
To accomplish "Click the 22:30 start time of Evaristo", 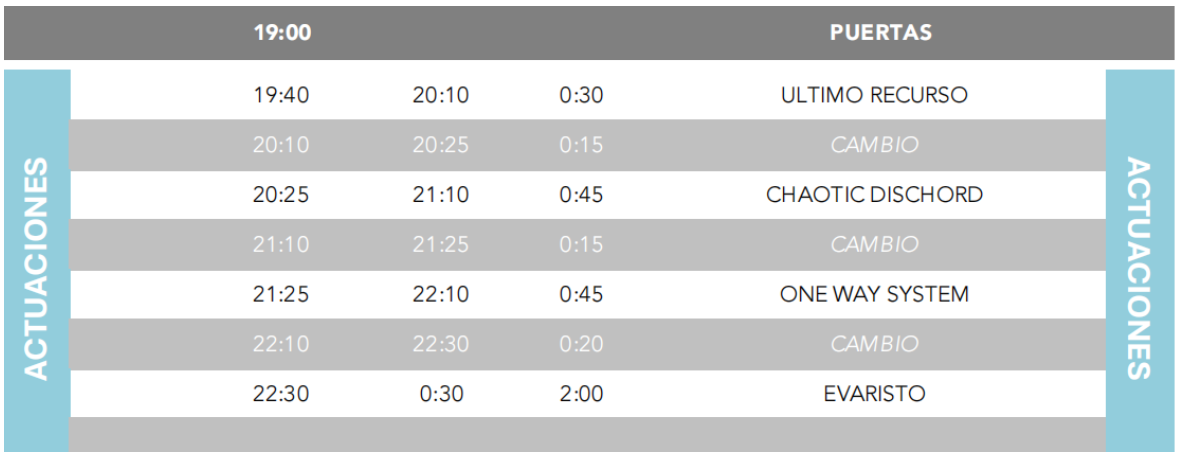I will (281, 393).
